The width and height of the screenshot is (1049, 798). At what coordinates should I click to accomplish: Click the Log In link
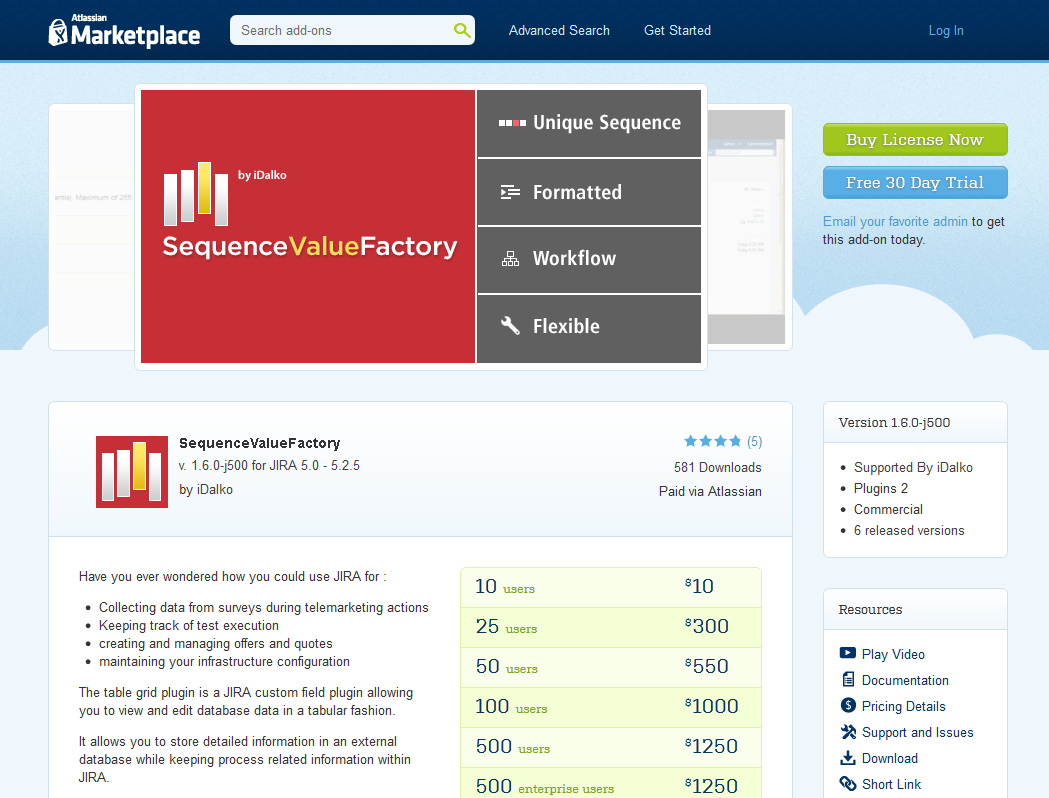pos(945,30)
